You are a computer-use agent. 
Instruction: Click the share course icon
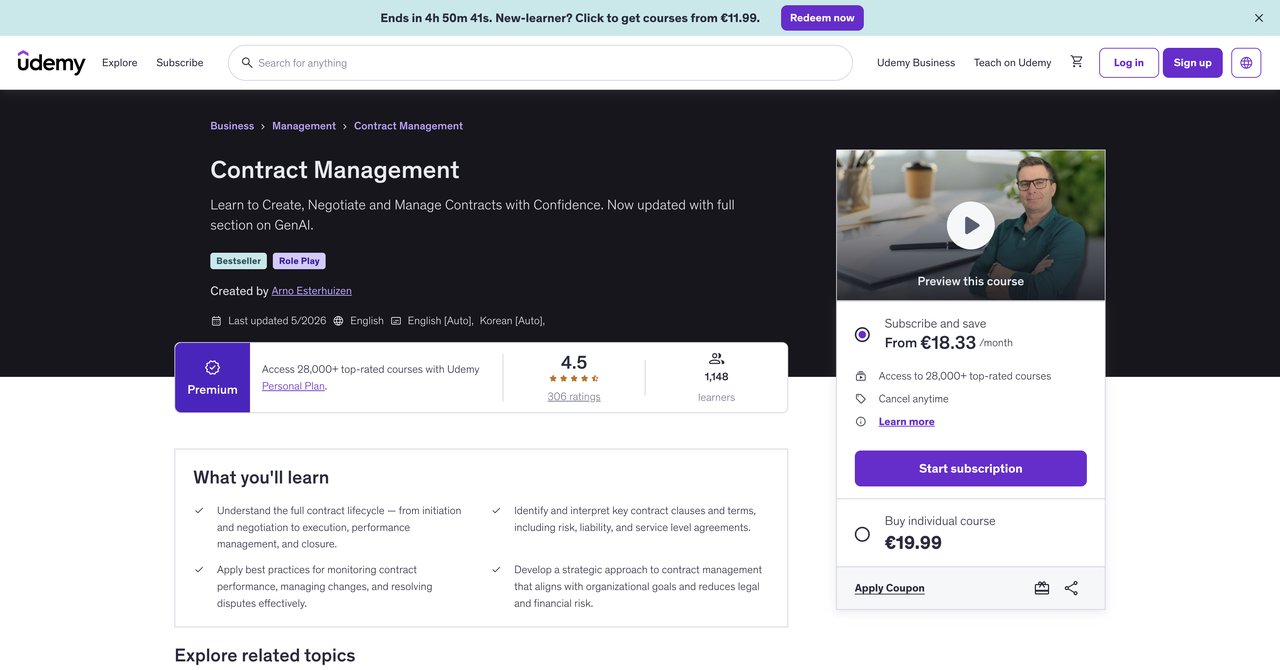click(1071, 588)
